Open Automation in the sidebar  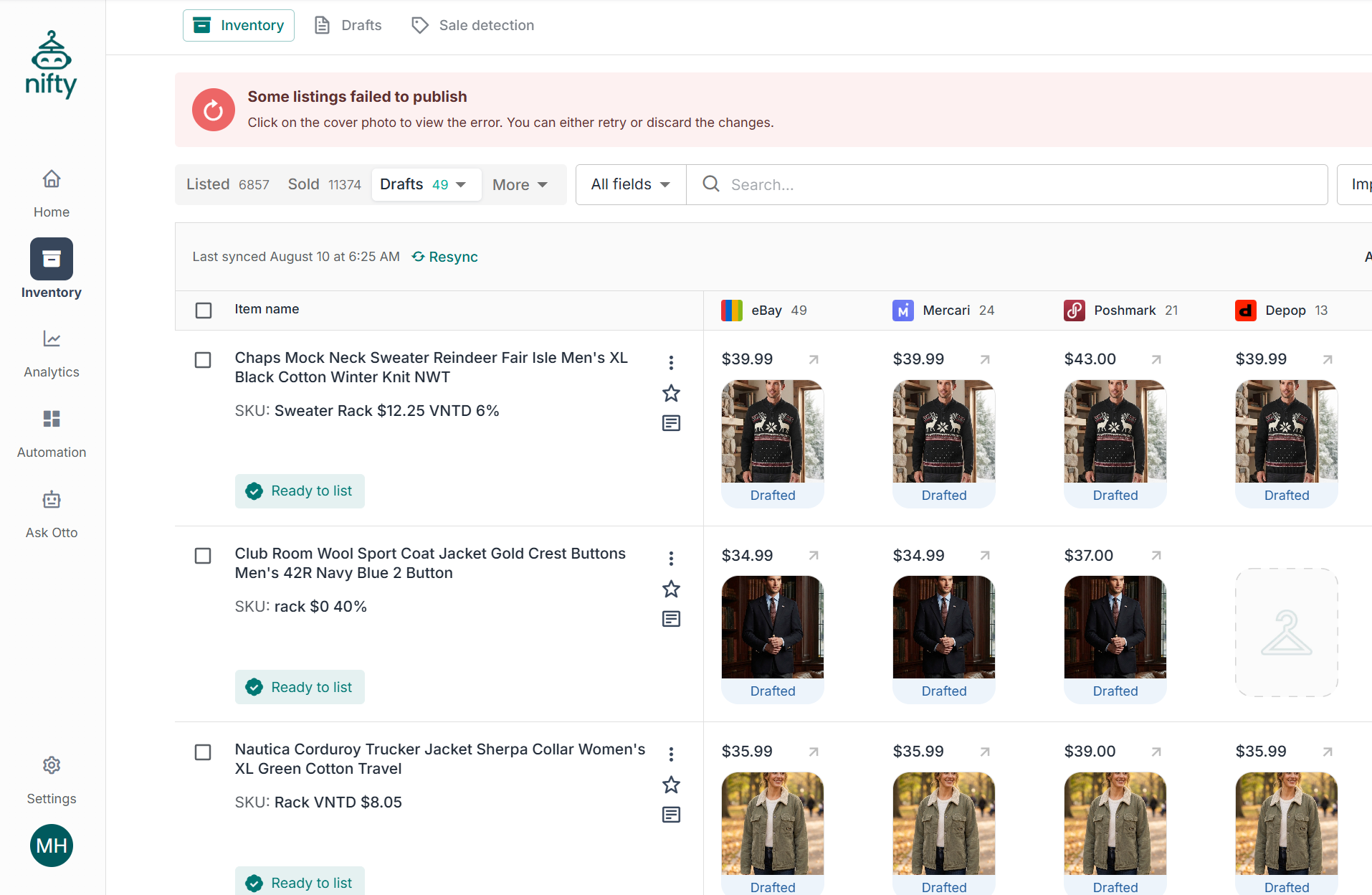52,433
